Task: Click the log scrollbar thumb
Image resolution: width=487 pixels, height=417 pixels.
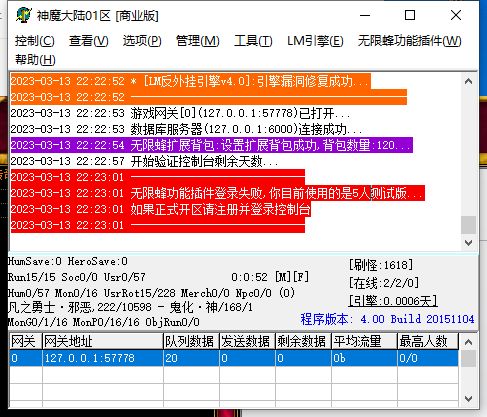Action: coord(468,225)
